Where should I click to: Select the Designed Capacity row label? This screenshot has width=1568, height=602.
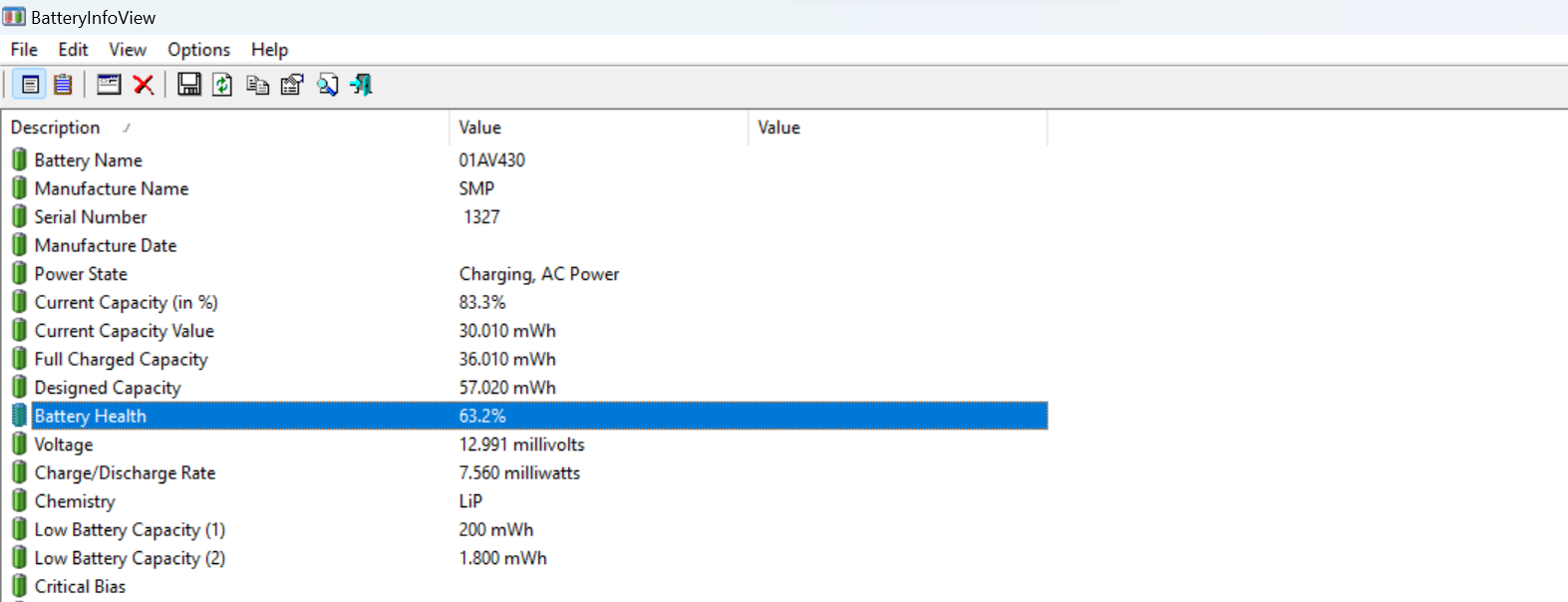(x=108, y=387)
